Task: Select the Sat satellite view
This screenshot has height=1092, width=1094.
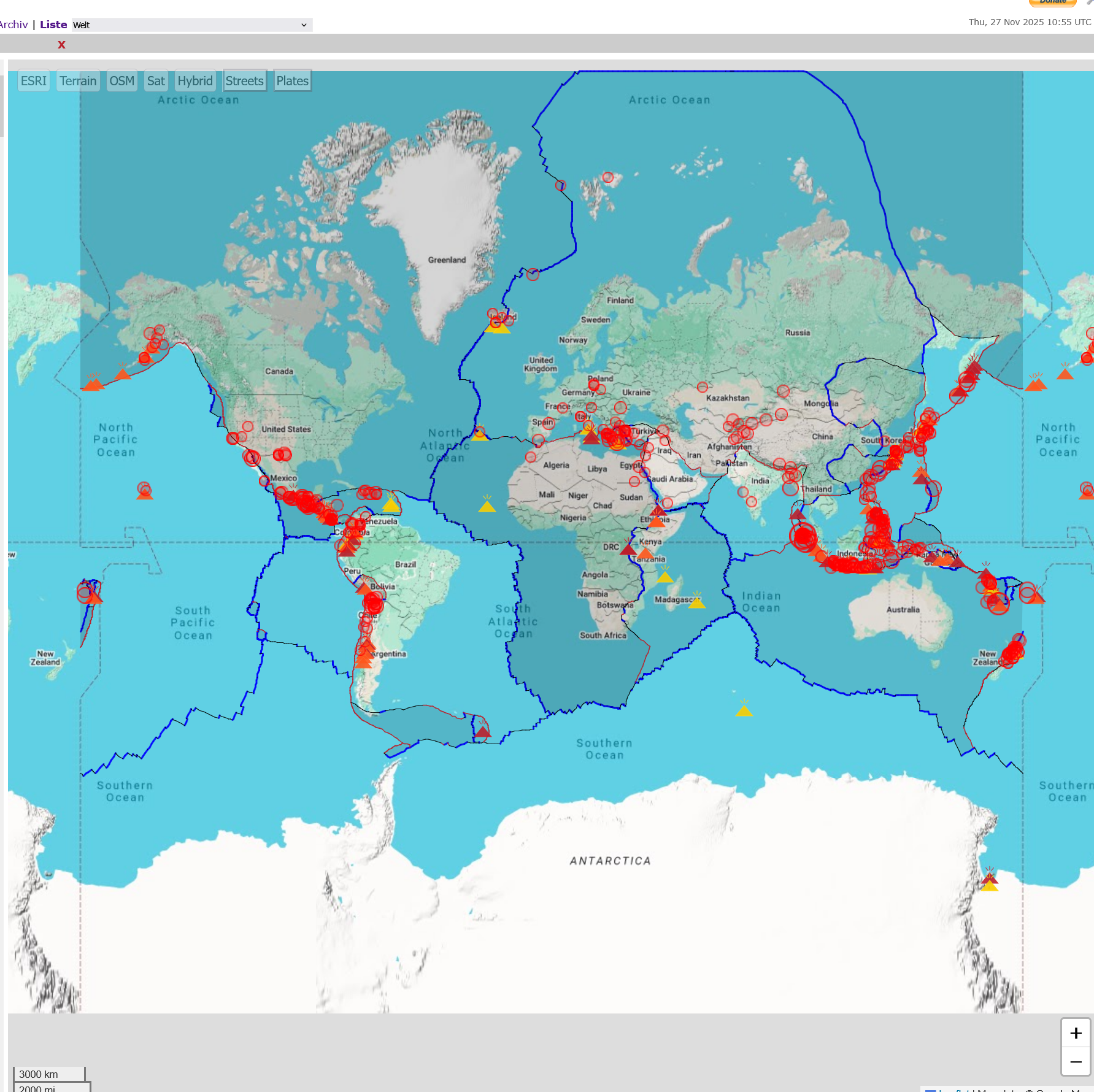Action: [156, 81]
